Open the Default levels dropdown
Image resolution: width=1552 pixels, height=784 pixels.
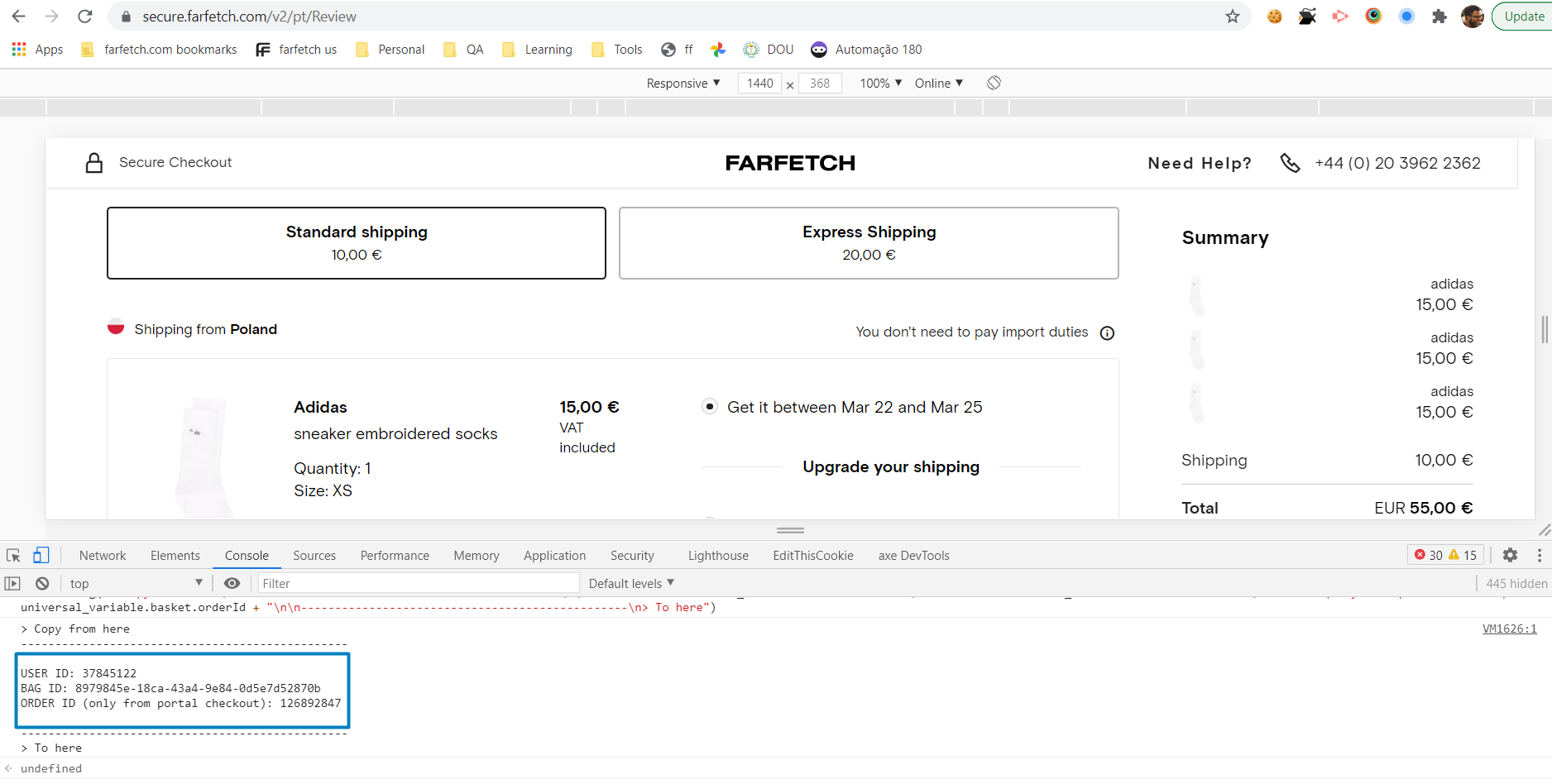[x=631, y=583]
